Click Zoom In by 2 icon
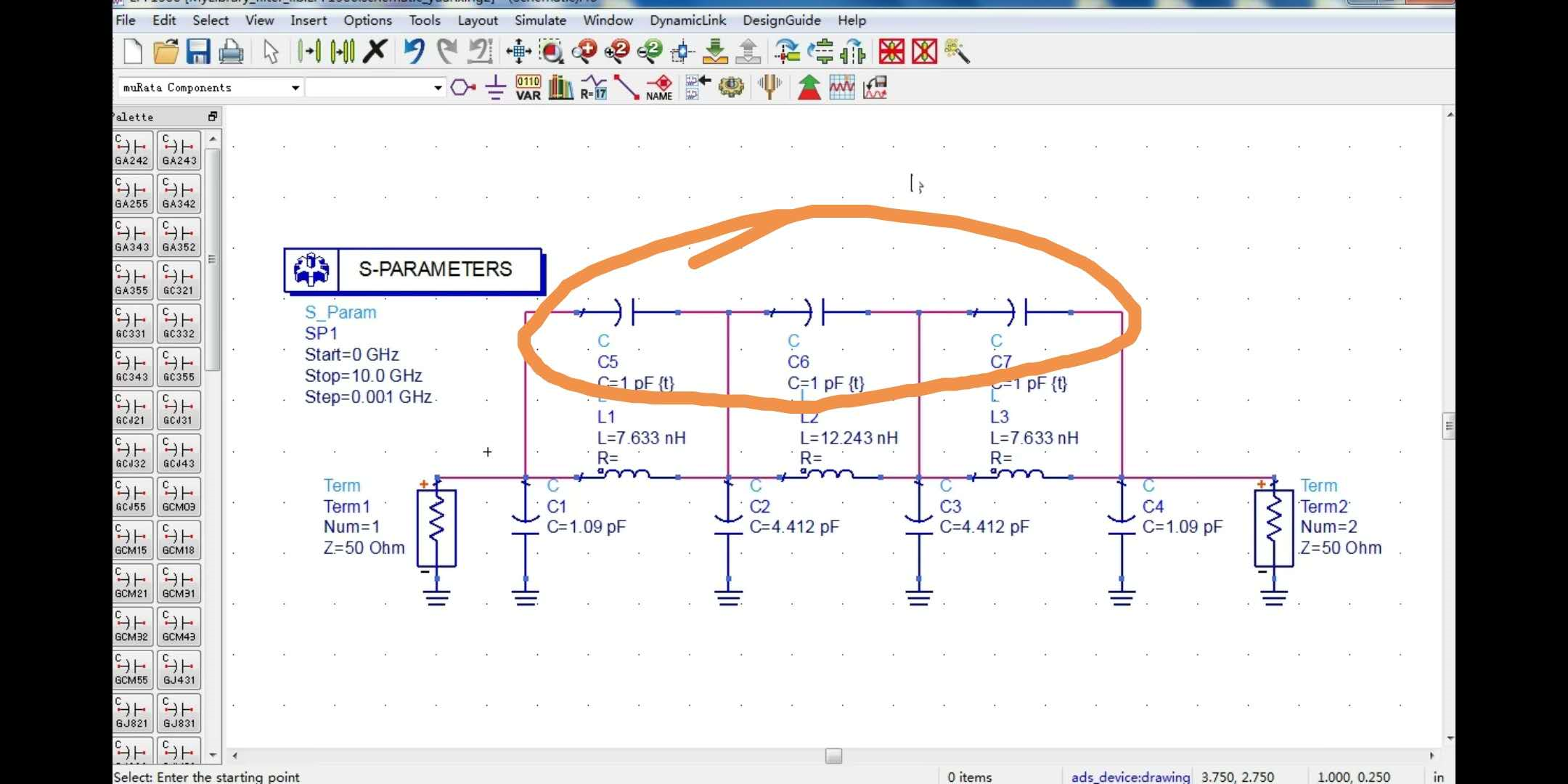 [x=617, y=52]
